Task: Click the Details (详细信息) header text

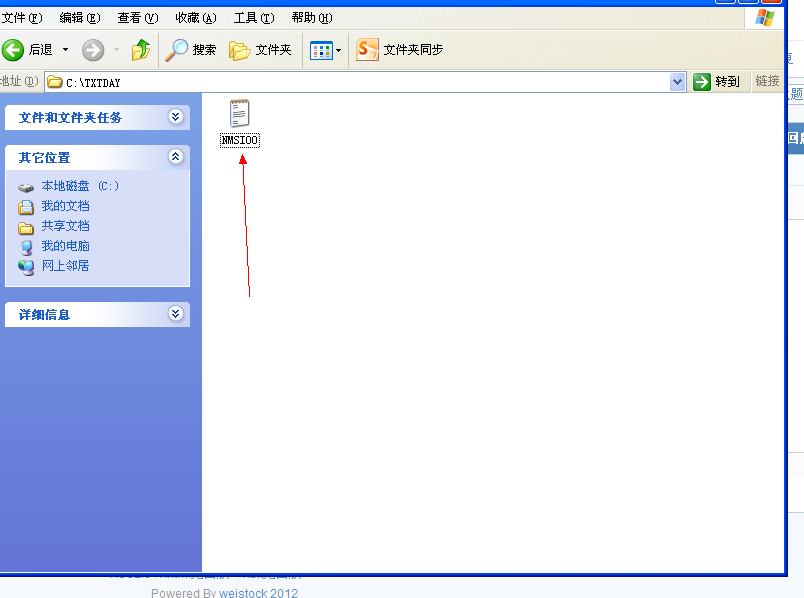Action: tap(44, 315)
